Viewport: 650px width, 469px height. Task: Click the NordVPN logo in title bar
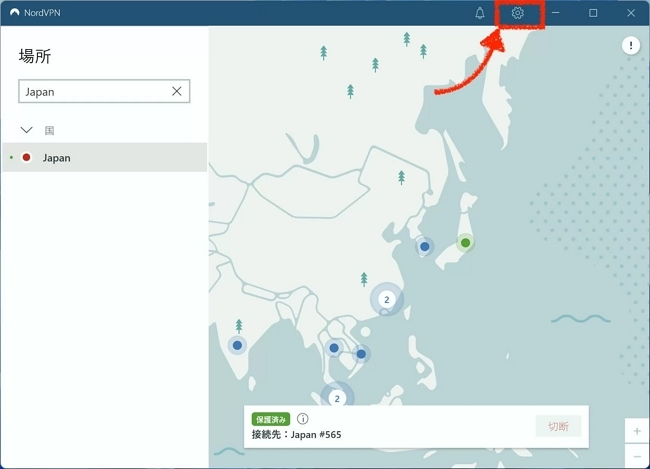[14, 13]
